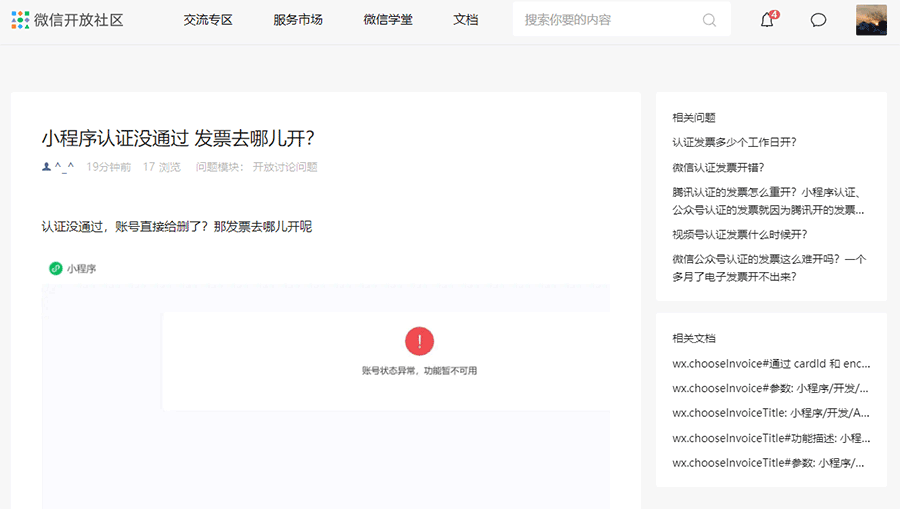
Task: Open related question 微信认证发票开错?
Action: 718,168
